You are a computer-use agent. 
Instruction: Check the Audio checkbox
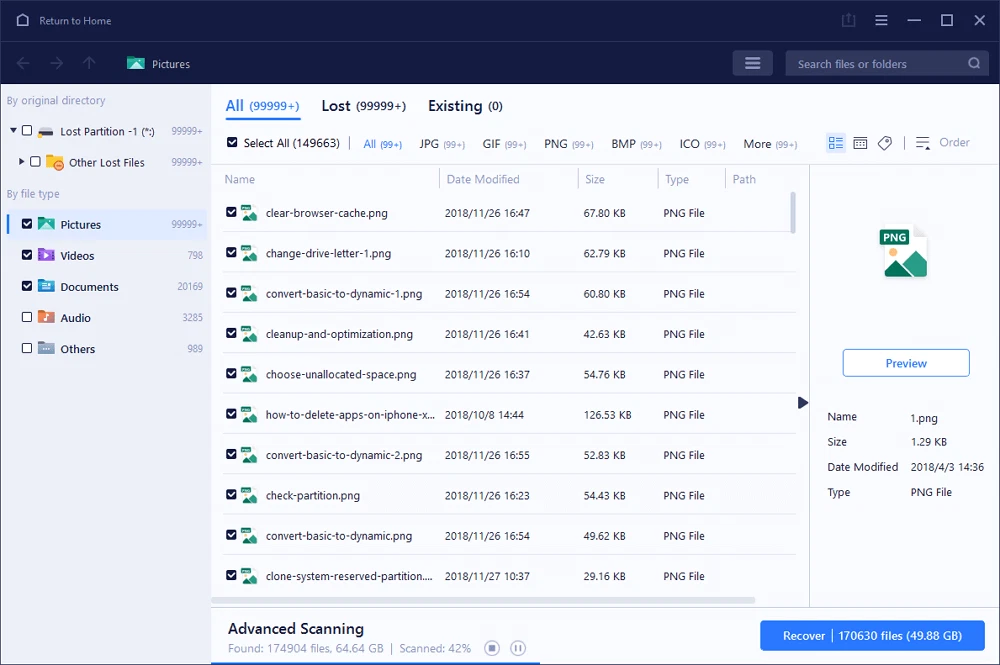pyautogui.click(x=27, y=317)
